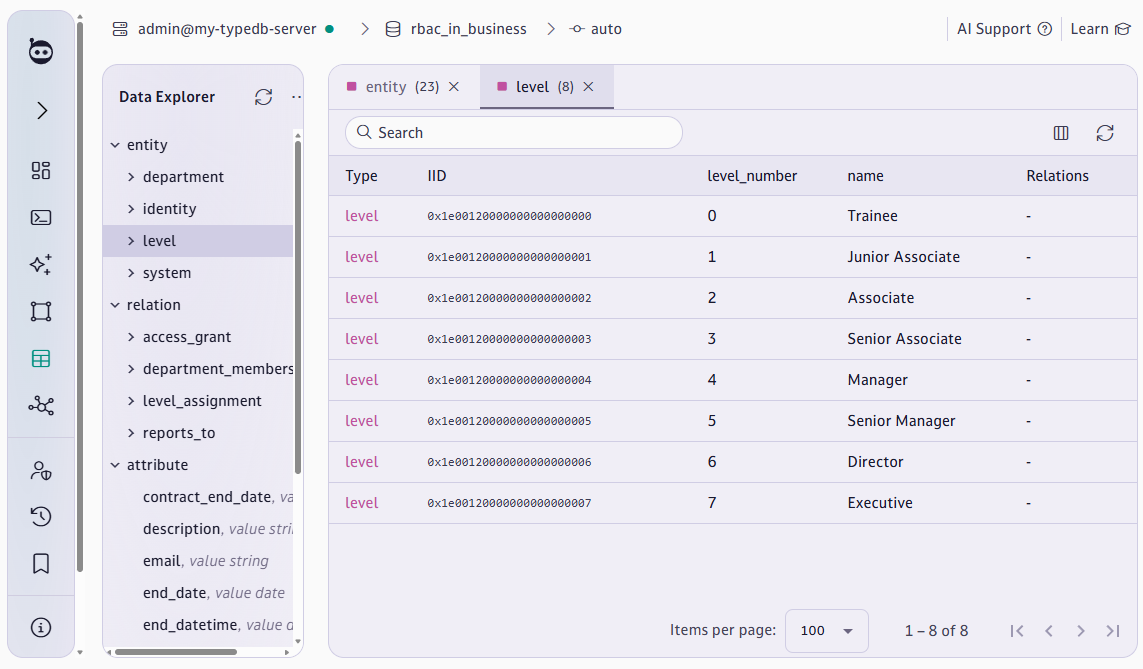Open the dashboard grid icon in sidebar
Image resolution: width=1143 pixels, height=669 pixels.
tap(41, 171)
